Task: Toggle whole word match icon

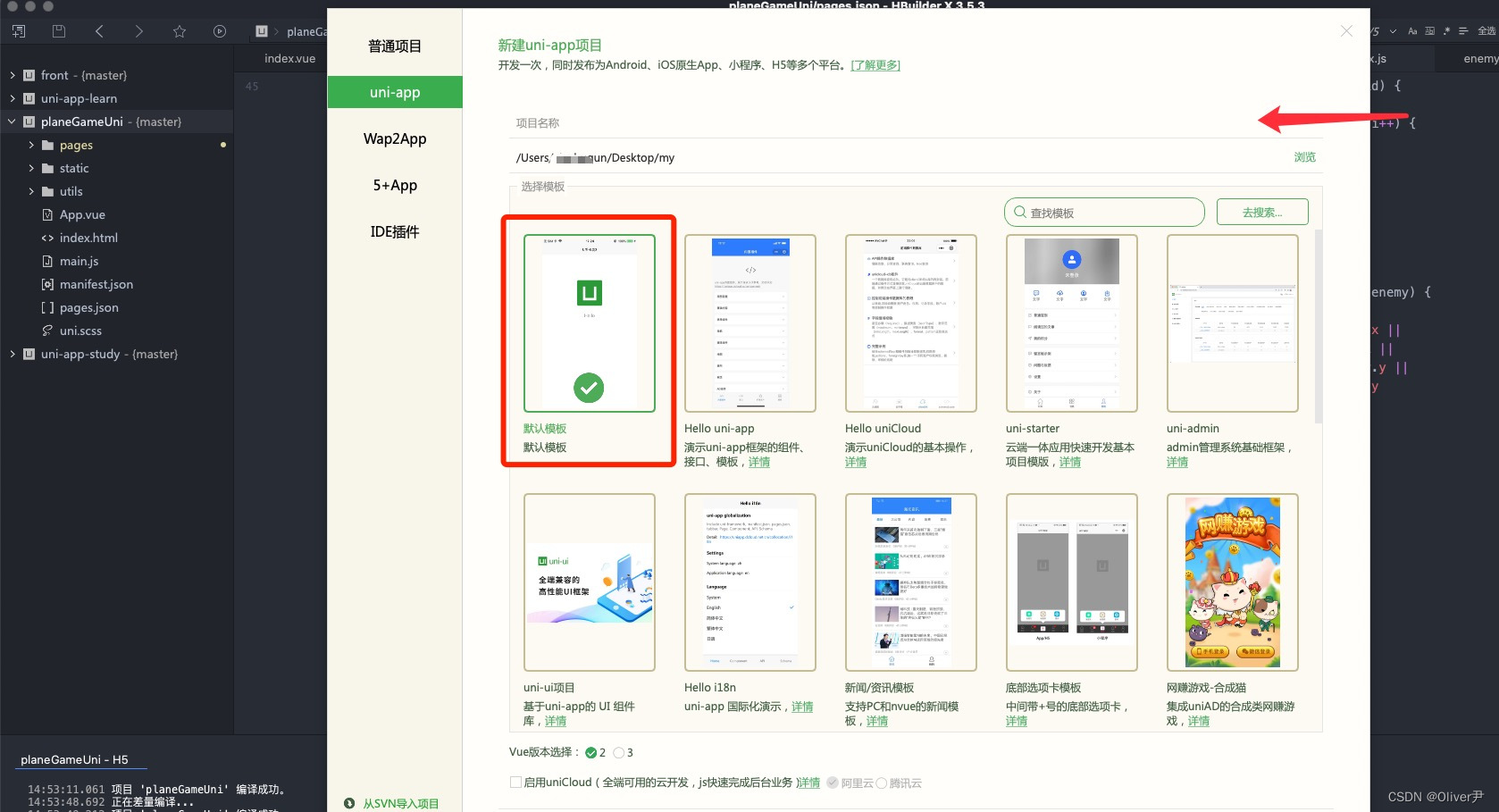Action: [1429, 31]
